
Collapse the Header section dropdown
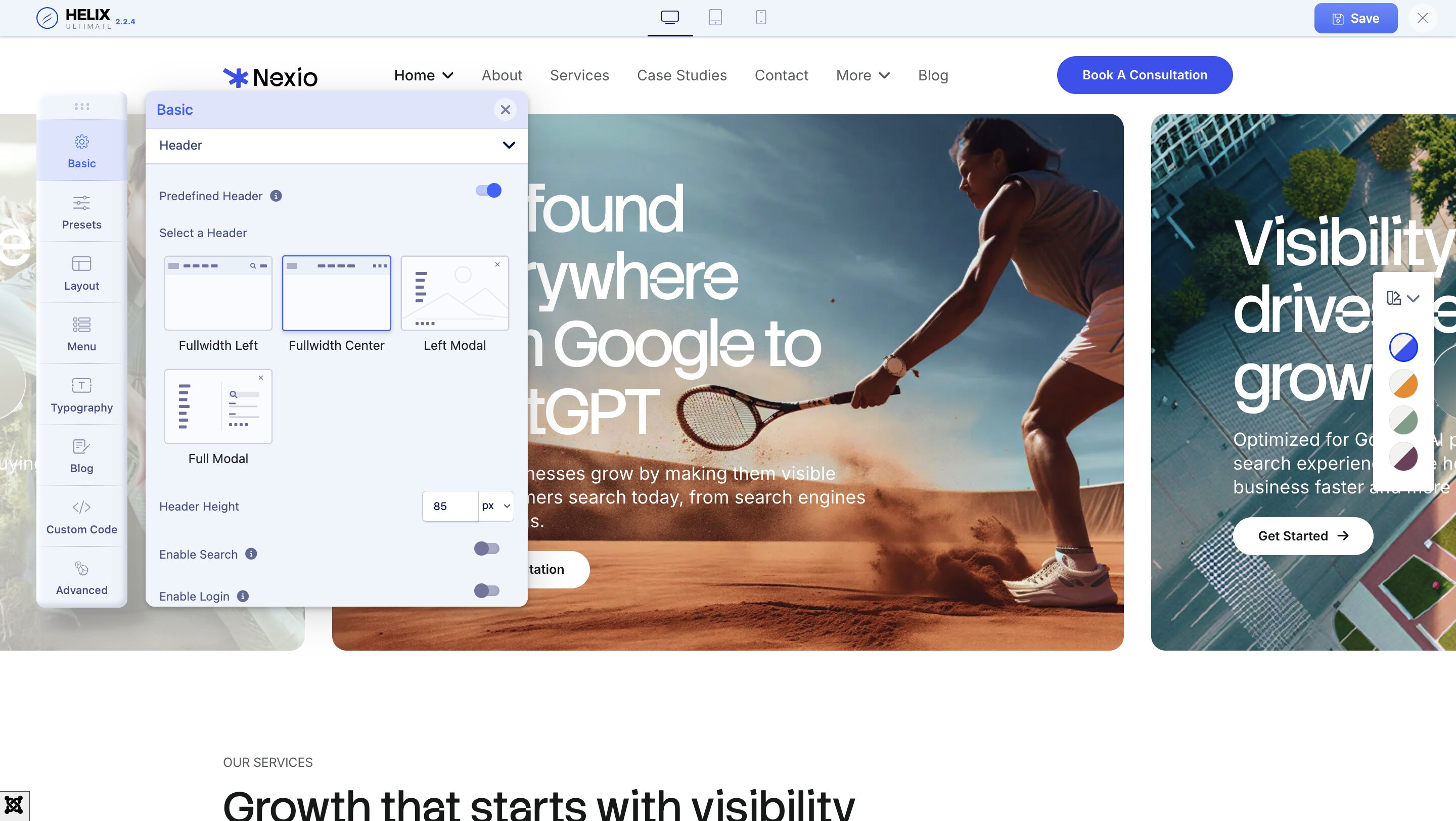click(509, 145)
